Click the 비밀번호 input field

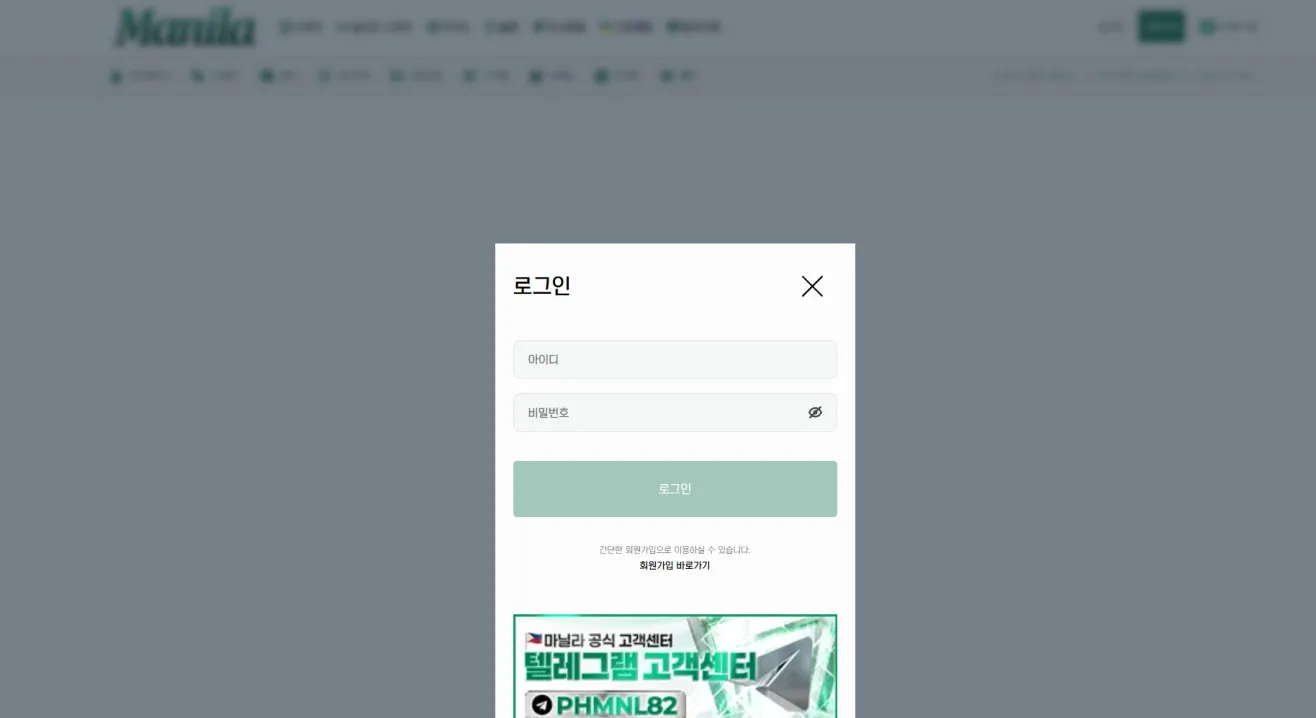tap(675, 412)
